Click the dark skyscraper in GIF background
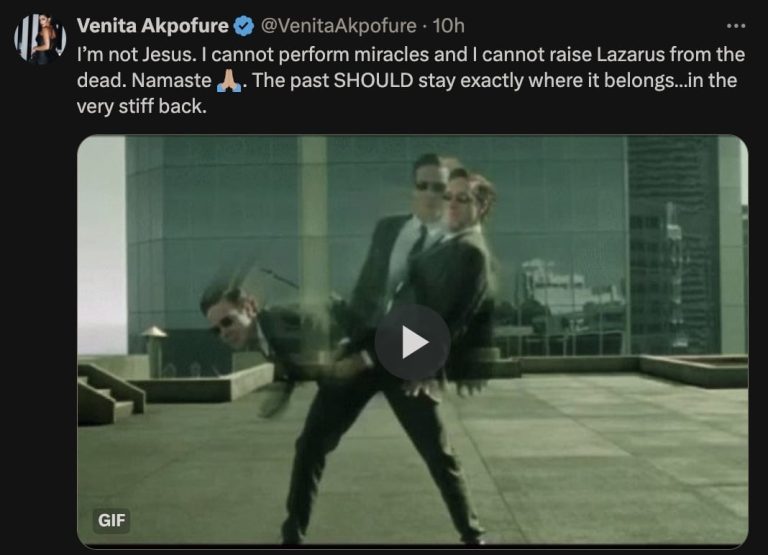Viewport: 768px width, 555px height. pos(673,245)
